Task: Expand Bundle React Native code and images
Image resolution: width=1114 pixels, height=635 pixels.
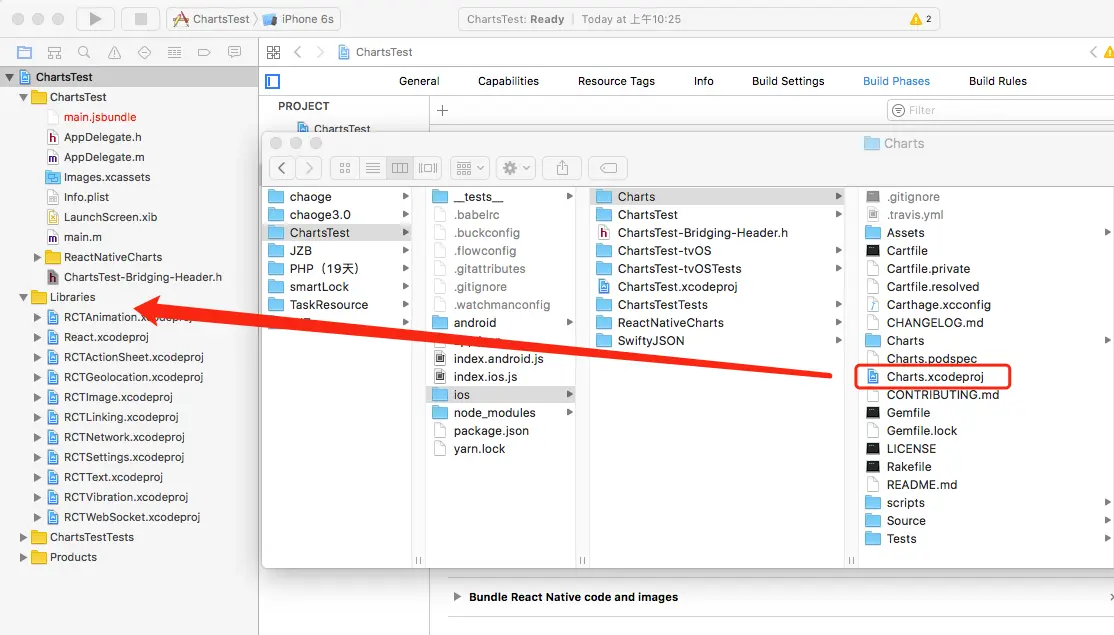Action: click(x=457, y=597)
